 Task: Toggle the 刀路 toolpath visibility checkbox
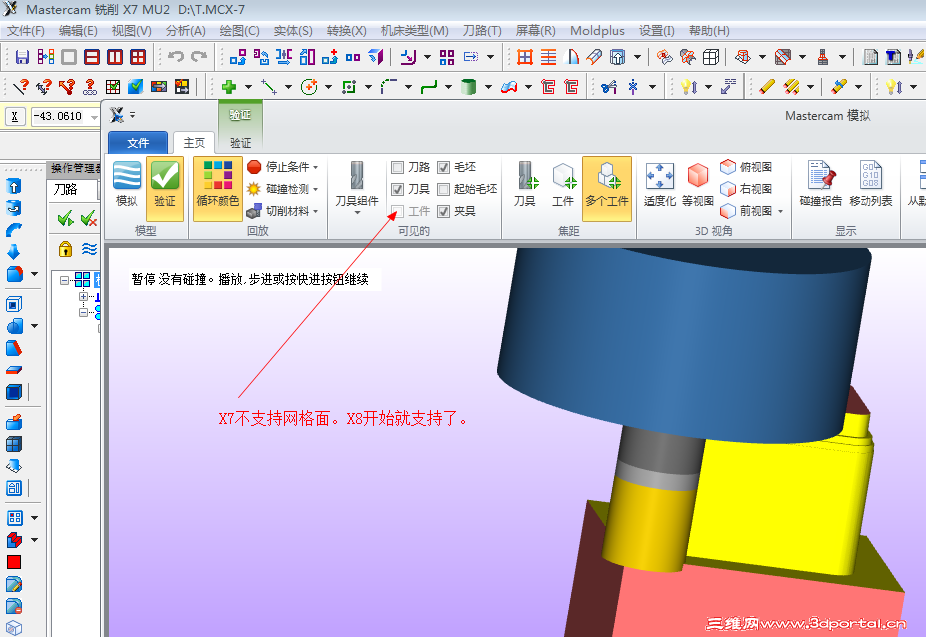tap(397, 168)
